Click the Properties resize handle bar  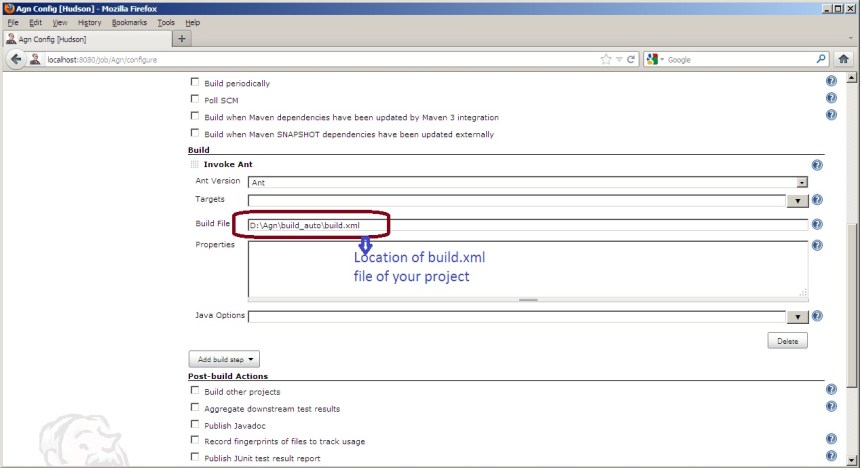click(528, 300)
